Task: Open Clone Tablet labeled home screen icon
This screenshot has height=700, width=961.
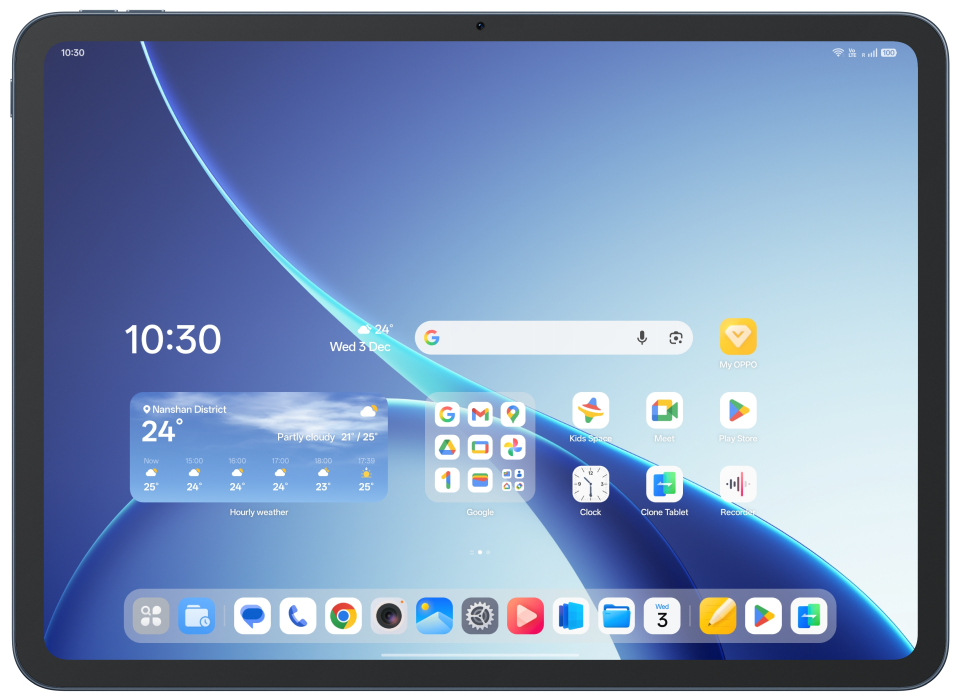Action: pyautogui.click(x=664, y=484)
